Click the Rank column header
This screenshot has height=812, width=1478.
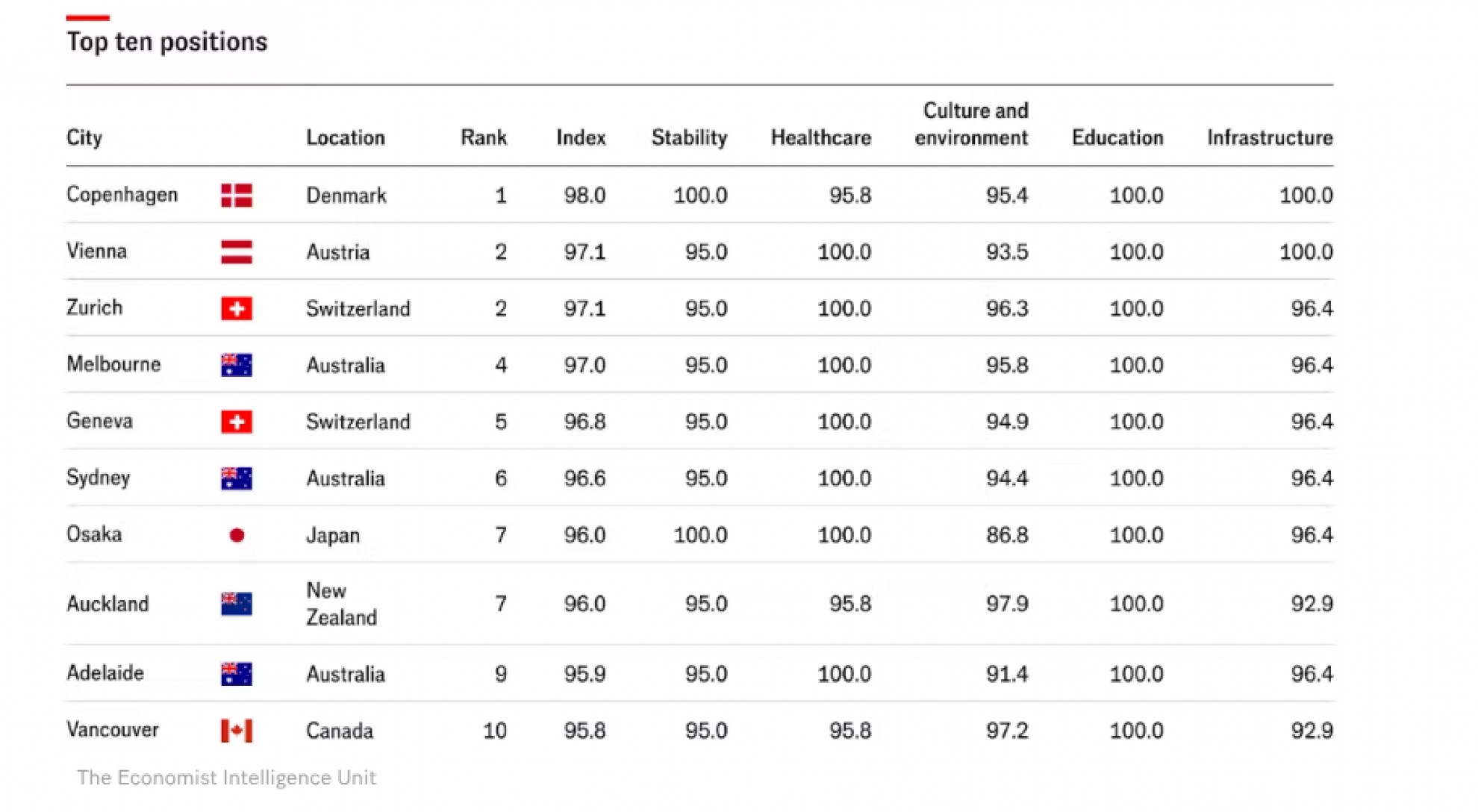coord(484,138)
